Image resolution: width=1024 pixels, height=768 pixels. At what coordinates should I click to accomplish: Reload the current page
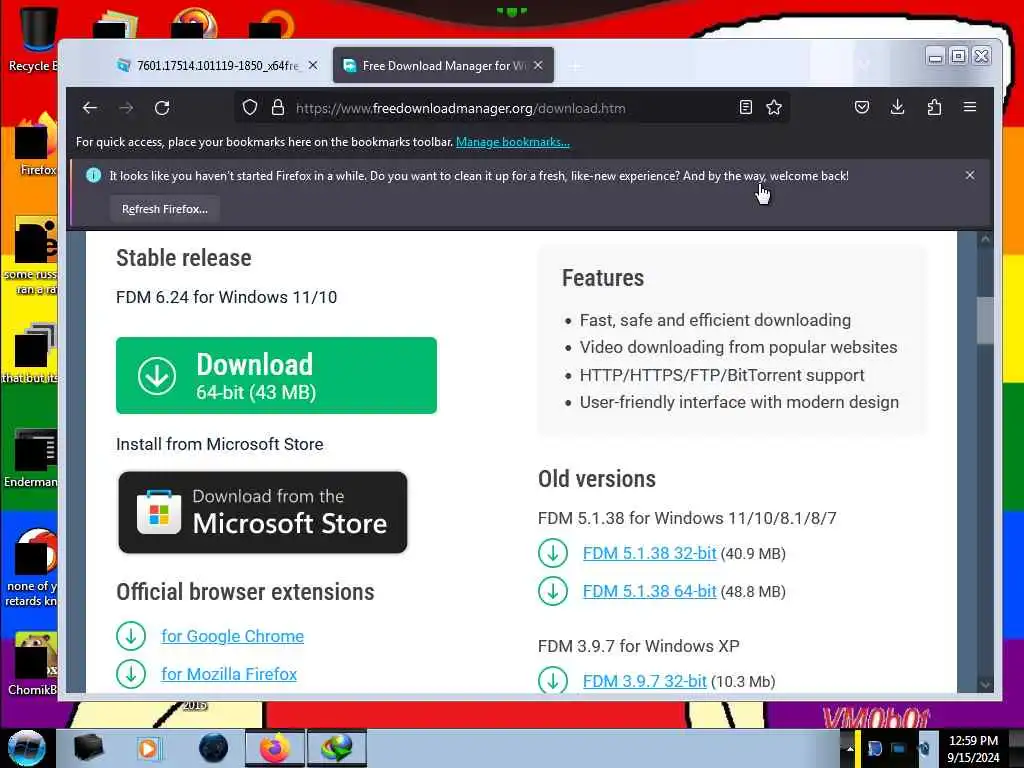(x=162, y=108)
